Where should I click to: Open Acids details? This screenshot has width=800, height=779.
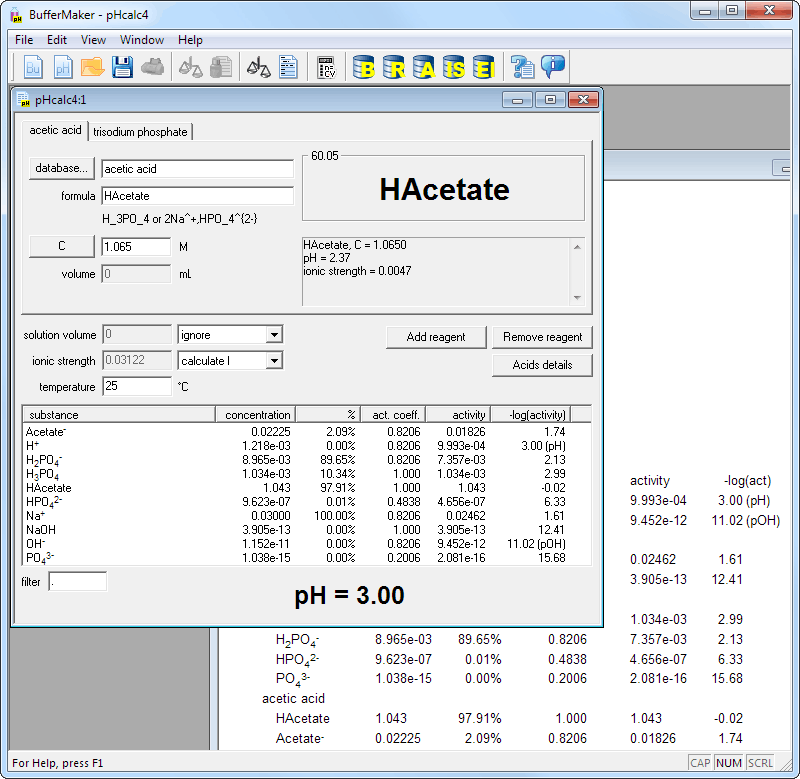tap(542, 365)
